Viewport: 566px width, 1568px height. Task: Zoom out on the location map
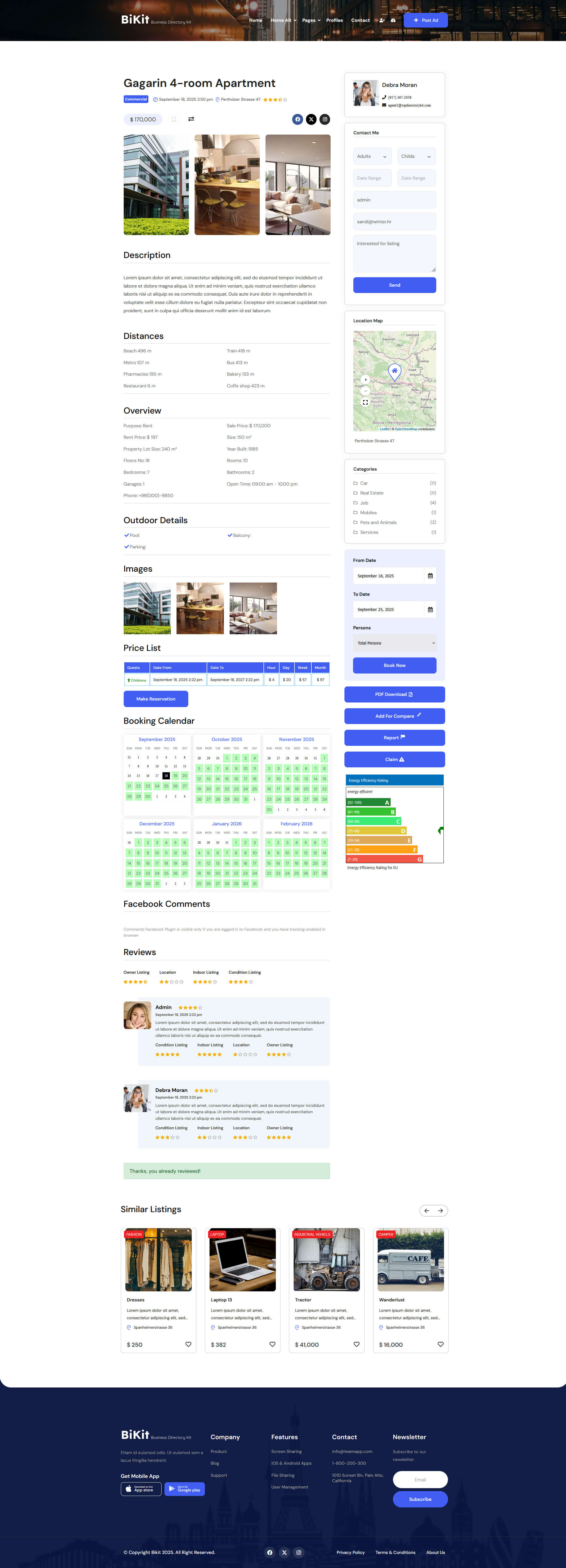tap(365, 391)
